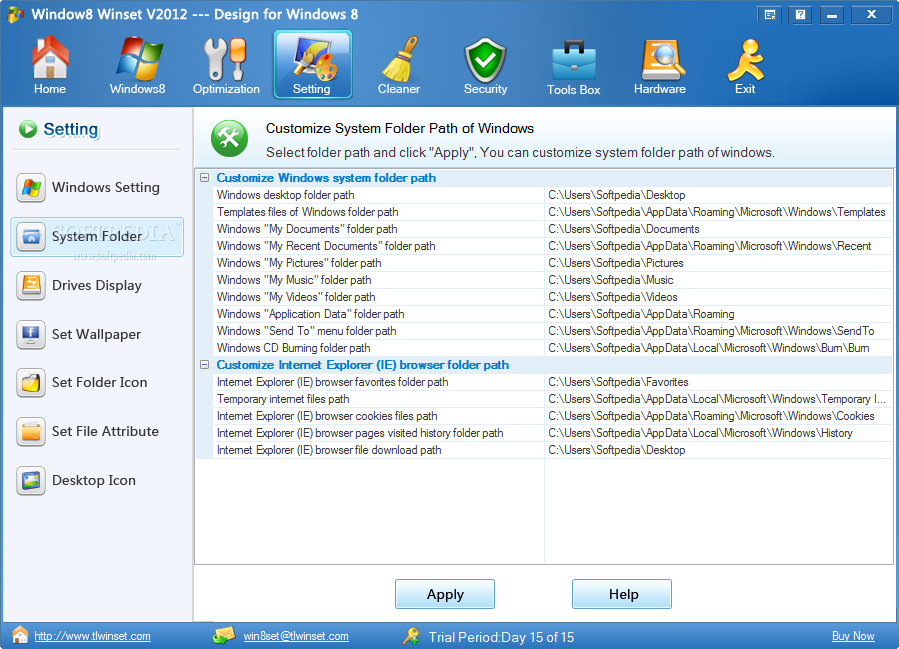
Task: Click the Trial Period:Day 15 of 15 text
Action: [501, 637]
